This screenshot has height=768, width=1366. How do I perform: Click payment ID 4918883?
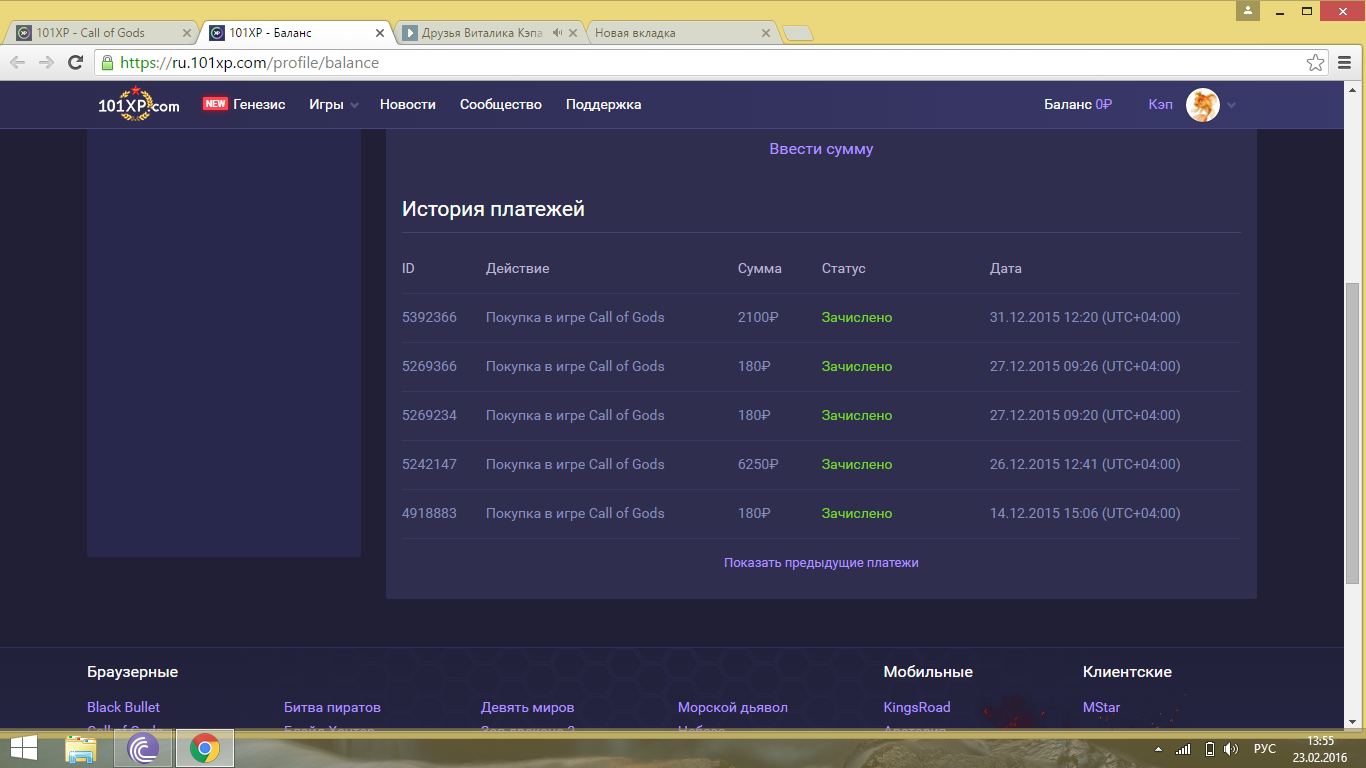coord(429,513)
